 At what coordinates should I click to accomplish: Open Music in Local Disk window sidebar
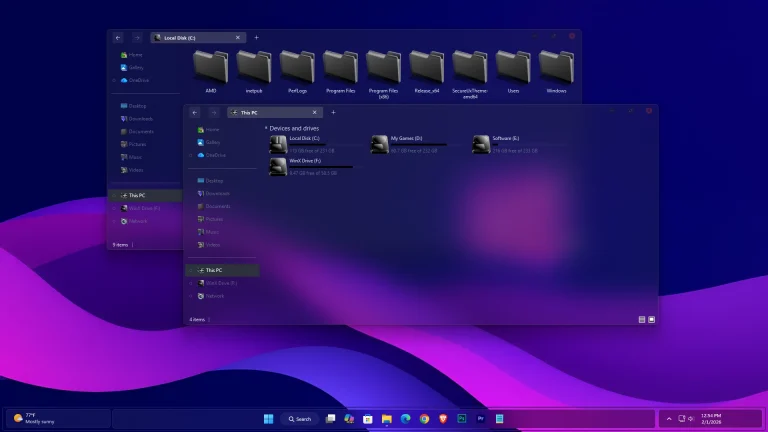(131, 157)
